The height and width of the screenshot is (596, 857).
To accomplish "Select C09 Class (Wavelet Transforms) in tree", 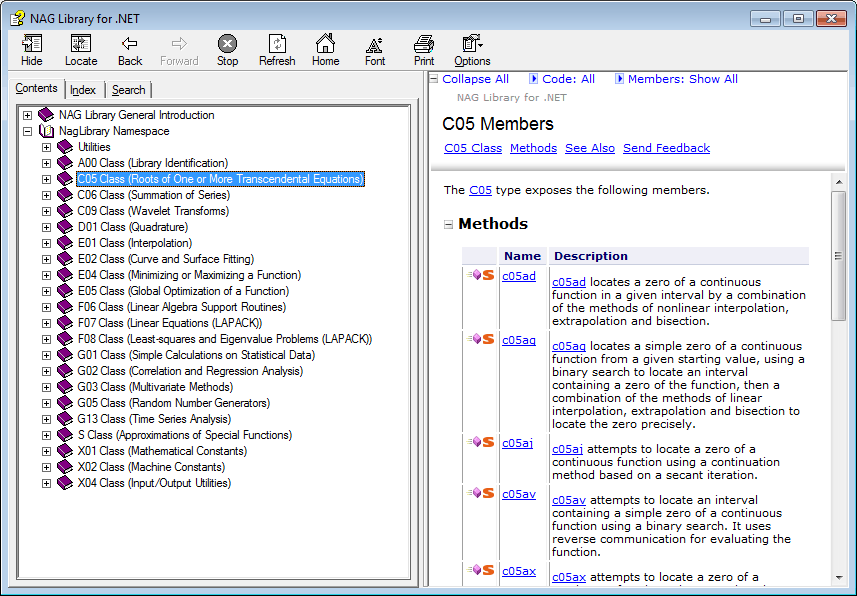I will point(153,211).
